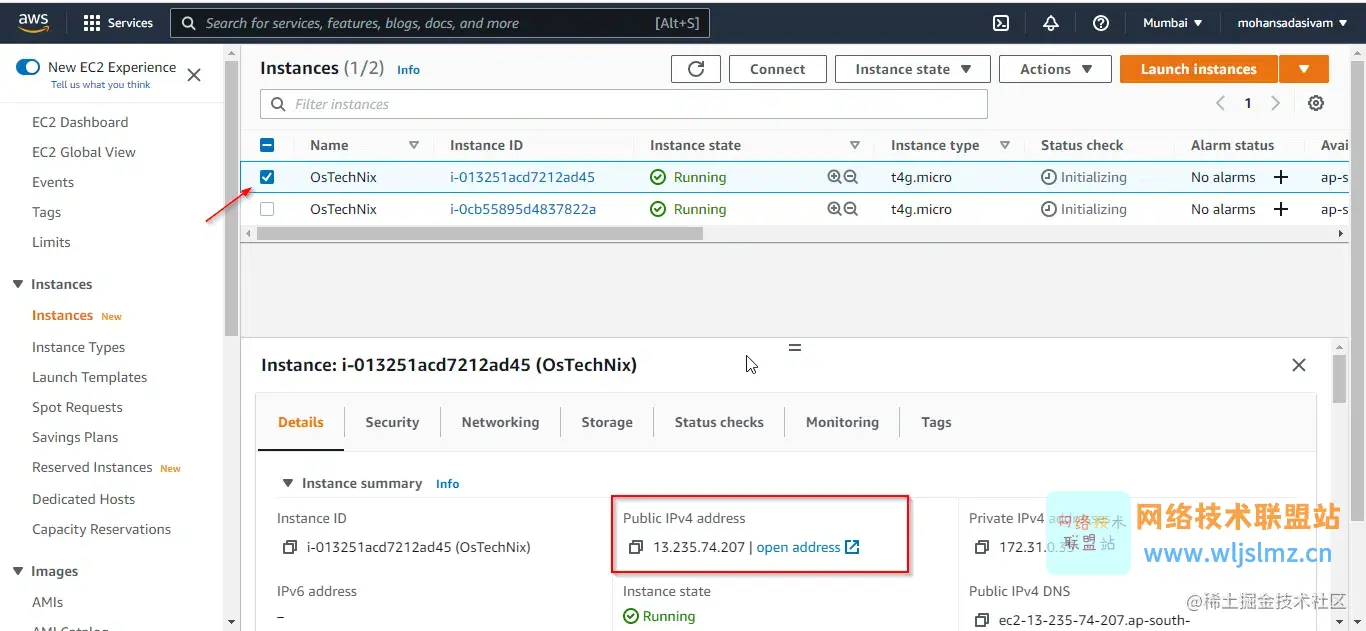Go to next page arrow

pos(1275,103)
